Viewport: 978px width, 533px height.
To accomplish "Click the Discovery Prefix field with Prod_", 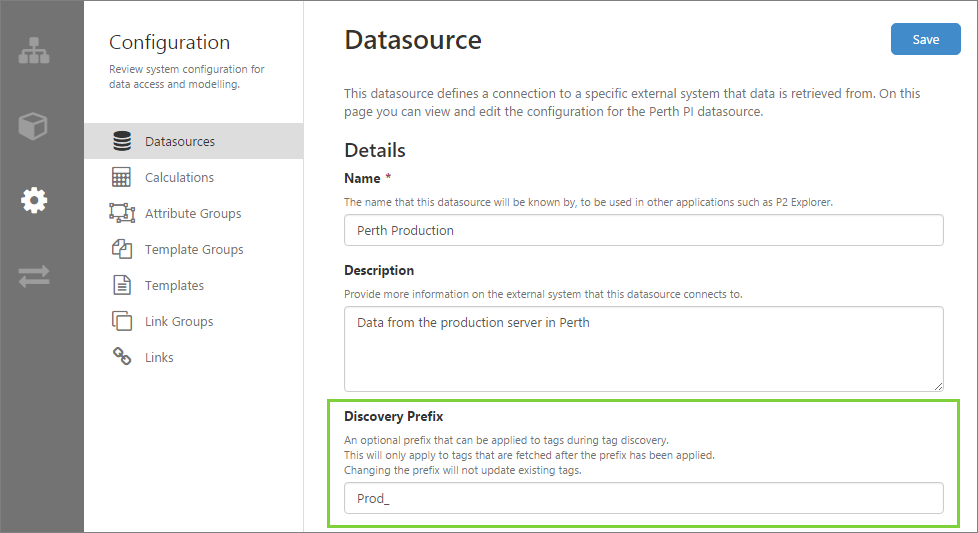I will 643,498.
